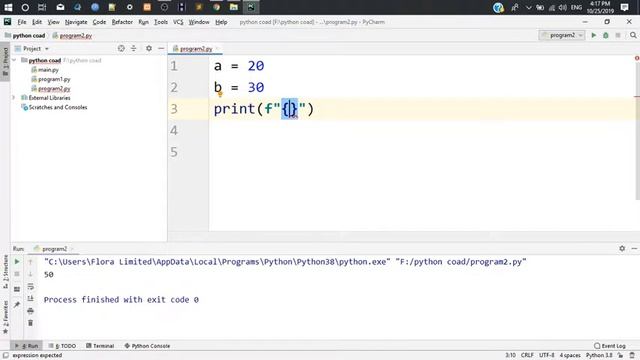Open the Navigate menu
The height and width of the screenshot is (360, 640).
coord(76,22)
